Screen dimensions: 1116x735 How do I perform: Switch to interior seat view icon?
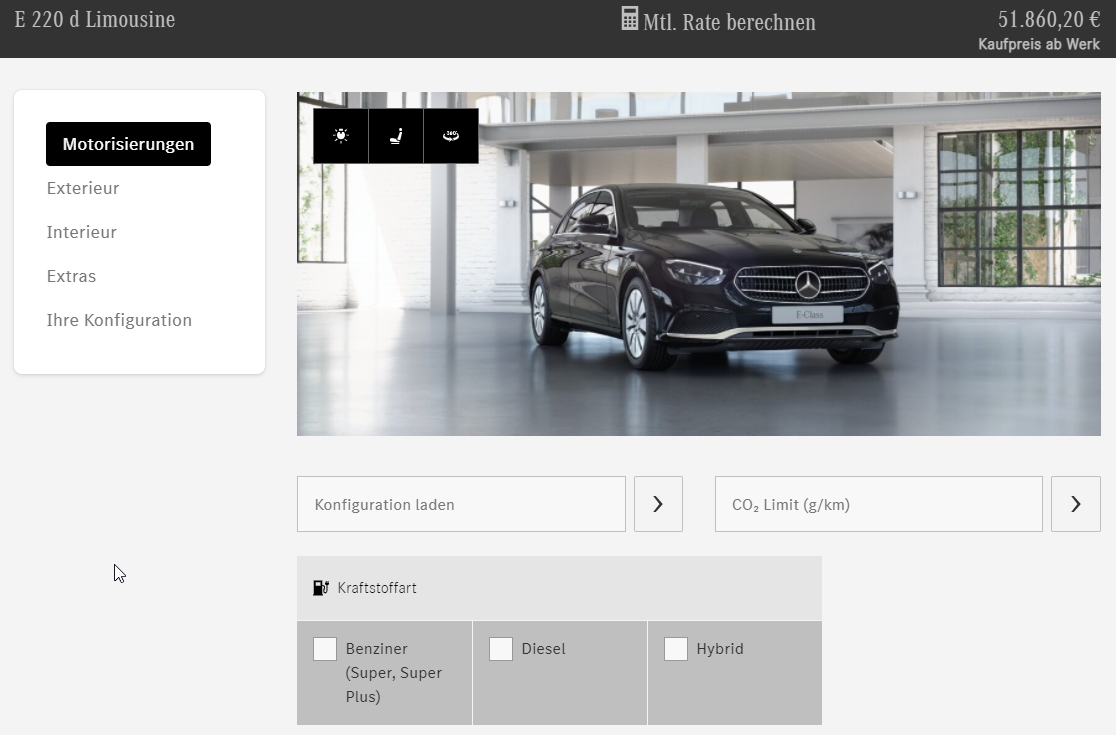396,136
